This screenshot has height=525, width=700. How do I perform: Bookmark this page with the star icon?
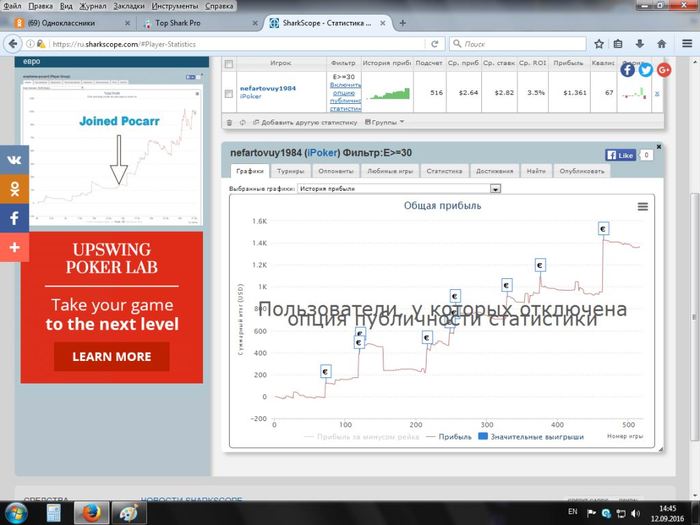coord(599,44)
